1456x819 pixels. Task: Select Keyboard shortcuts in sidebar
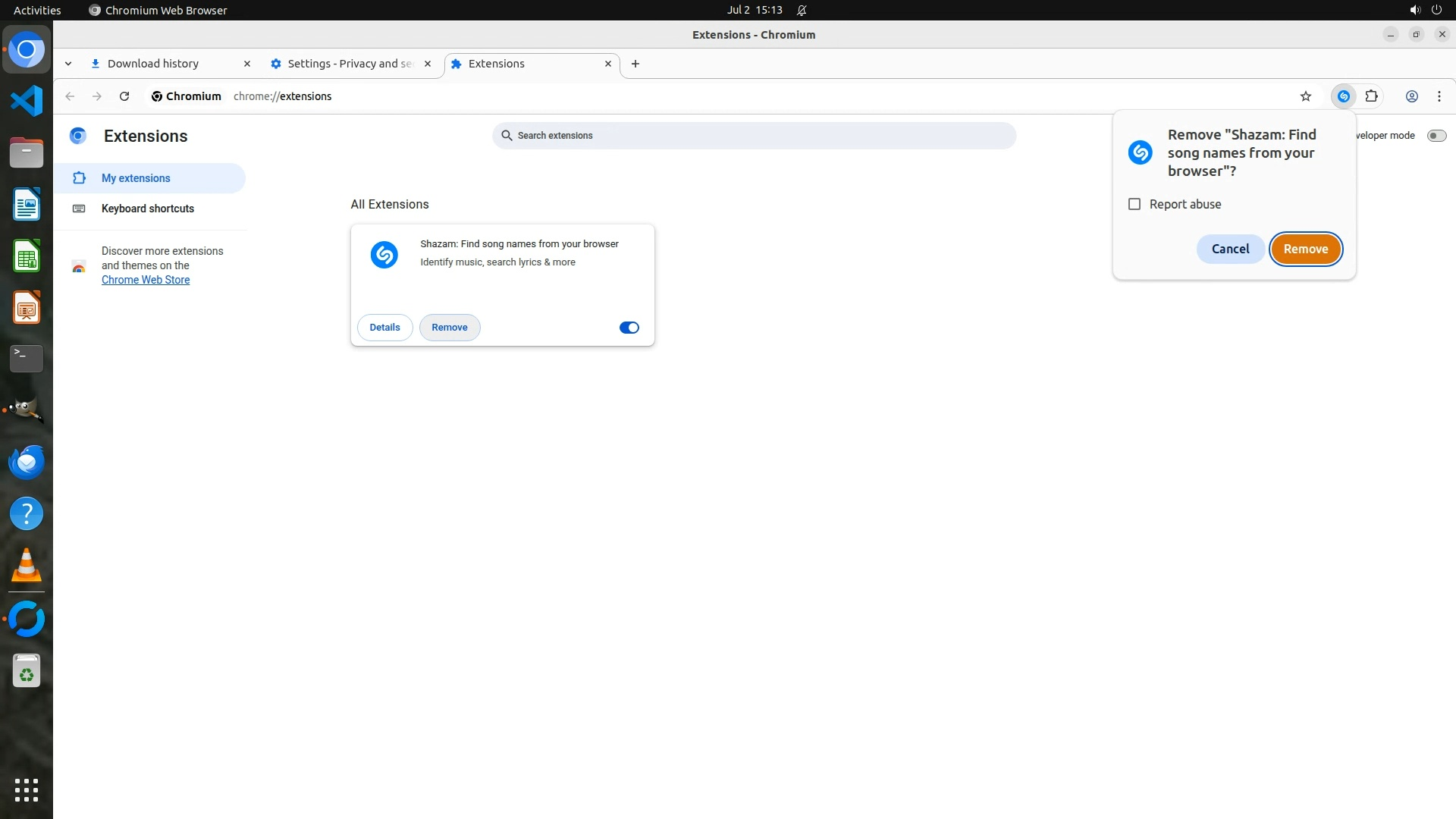pyautogui.click(x=148, y=209)
